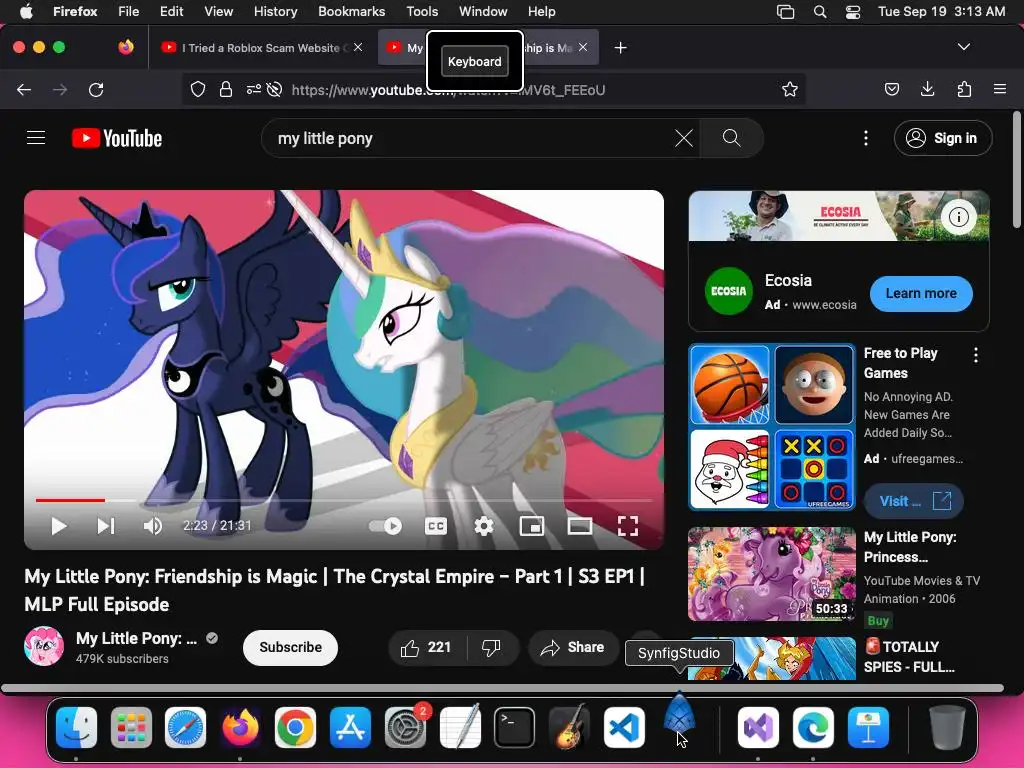The width and height of the screenshot is (1024, 768).
Task: Enter full screen mode
Action: tap(628, 526)
